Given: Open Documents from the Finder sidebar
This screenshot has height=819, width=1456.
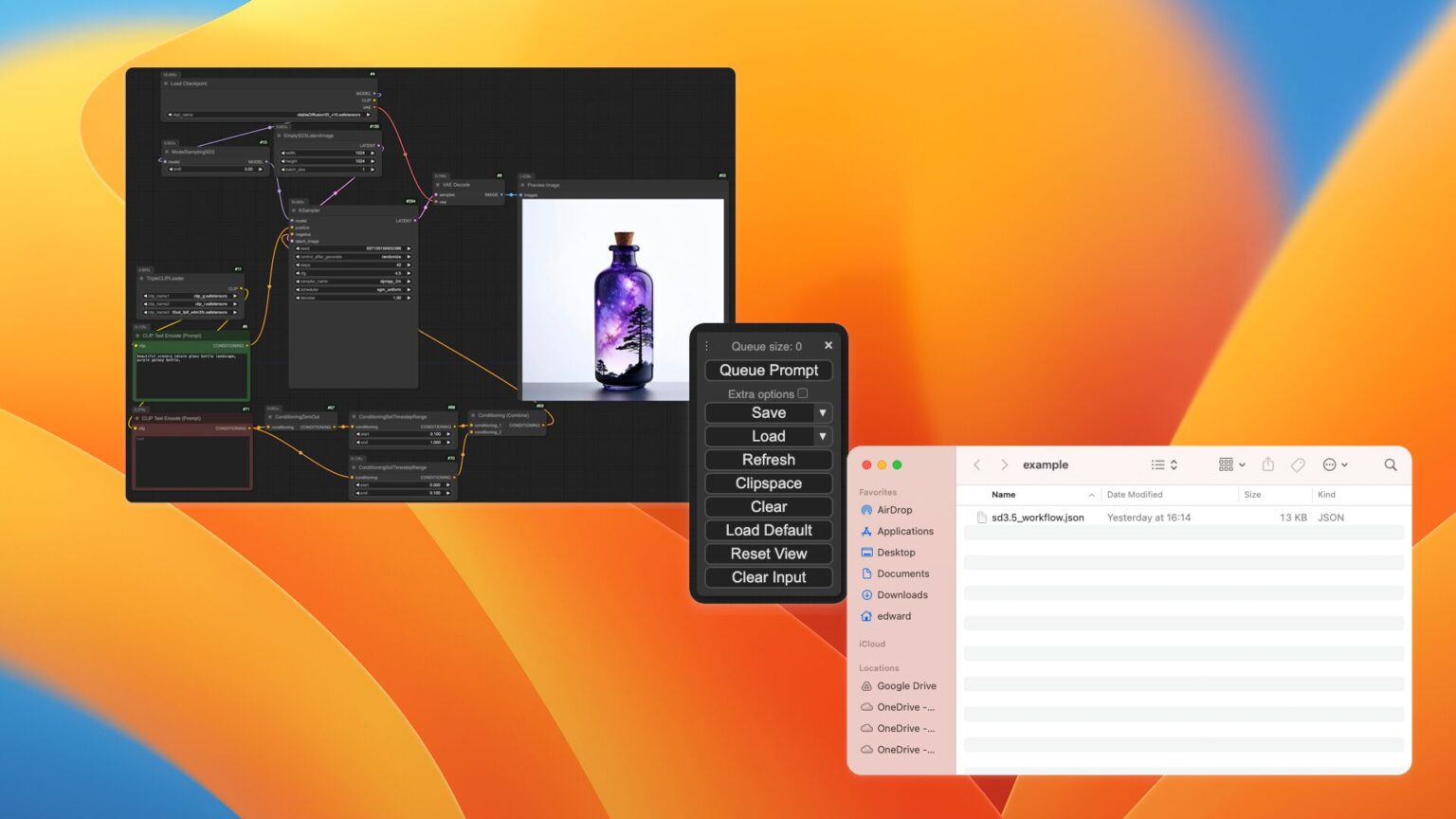Looking at the screenshot, I should coord(901,573).
